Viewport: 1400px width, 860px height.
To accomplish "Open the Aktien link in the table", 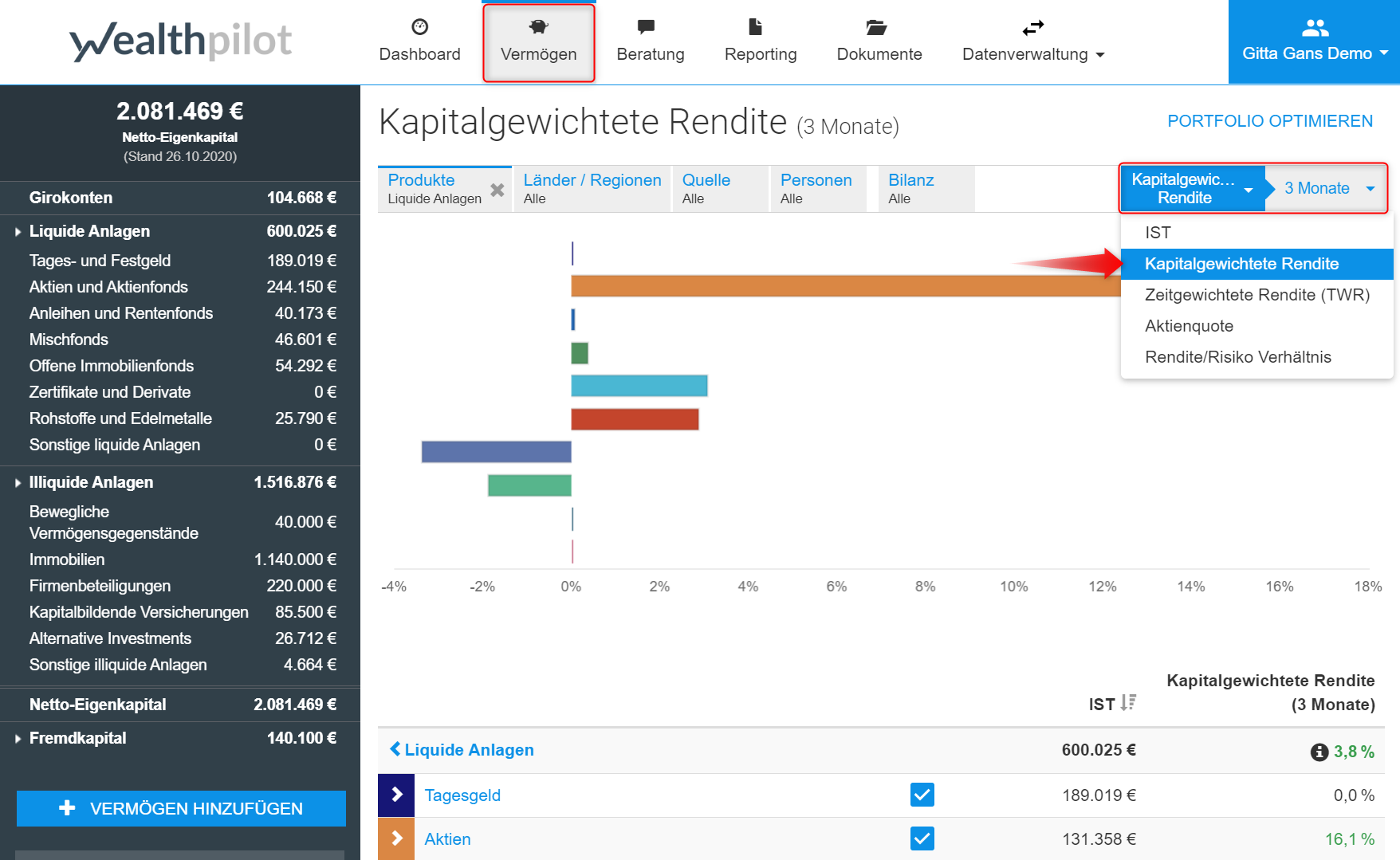I will tap(447, 839).
